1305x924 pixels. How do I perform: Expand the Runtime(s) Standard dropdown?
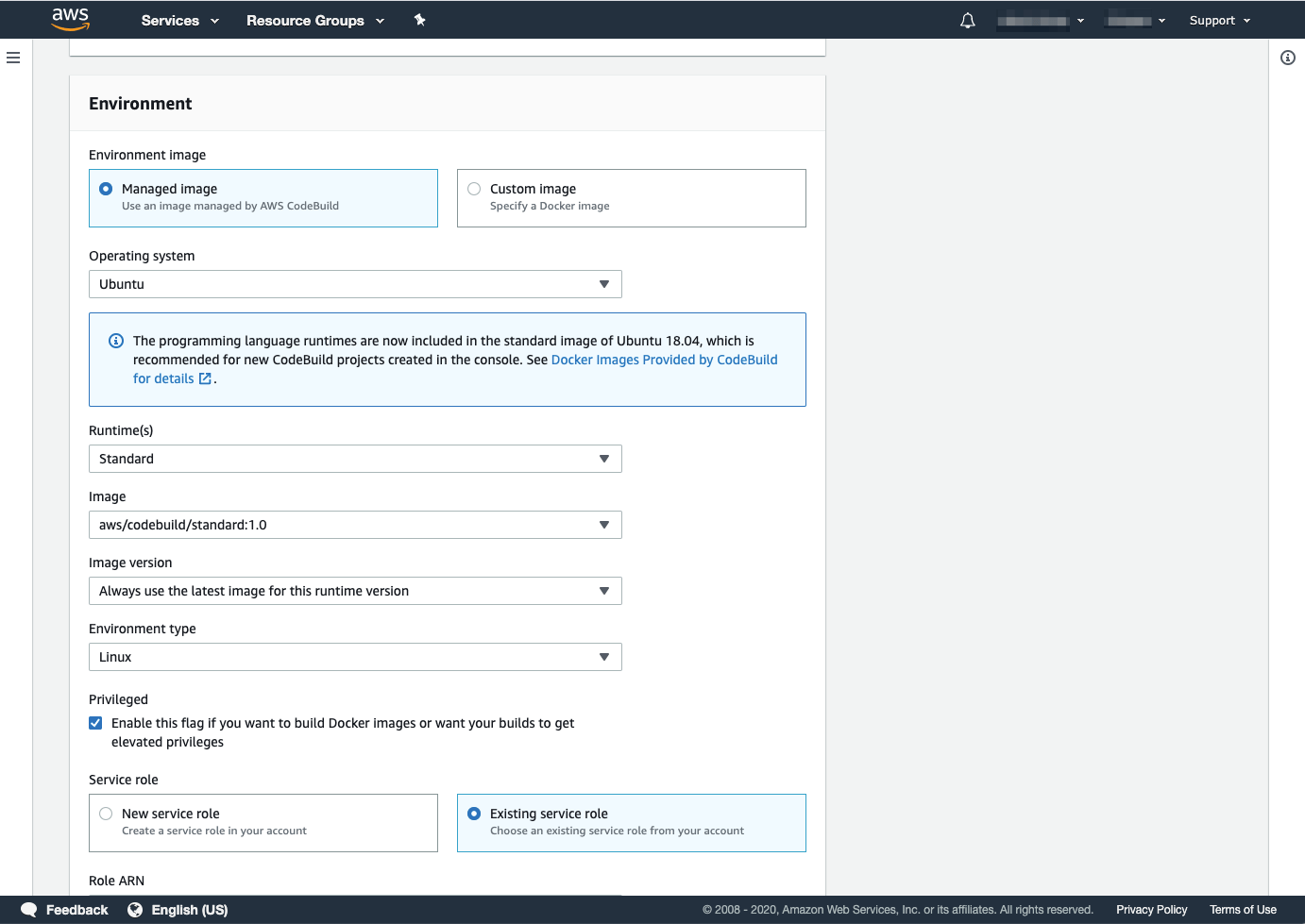tap(355, 459)
